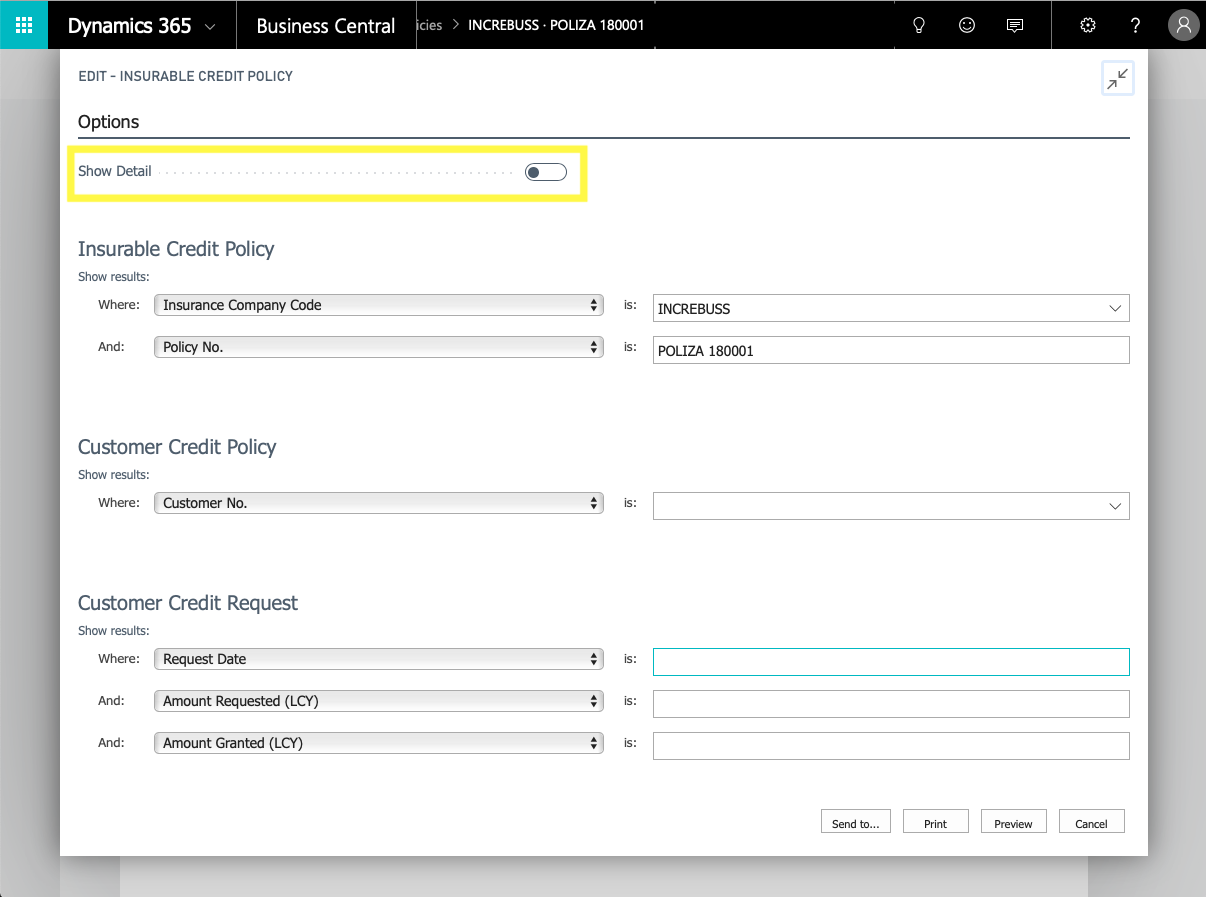Click the Send to... button

(x=856, y=821)
